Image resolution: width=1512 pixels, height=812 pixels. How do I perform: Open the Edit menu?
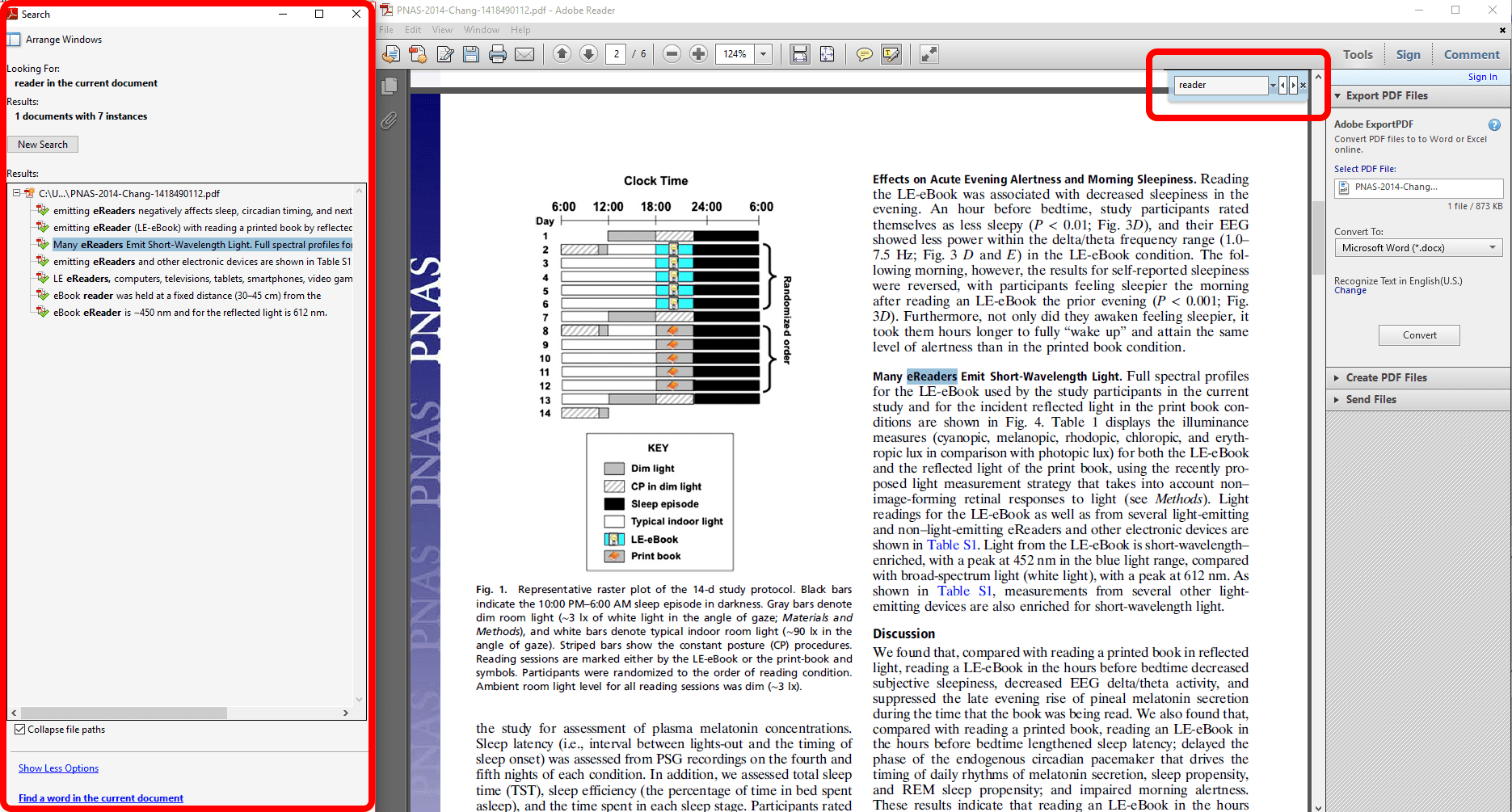pyautogui.click(x=413, y=30)
